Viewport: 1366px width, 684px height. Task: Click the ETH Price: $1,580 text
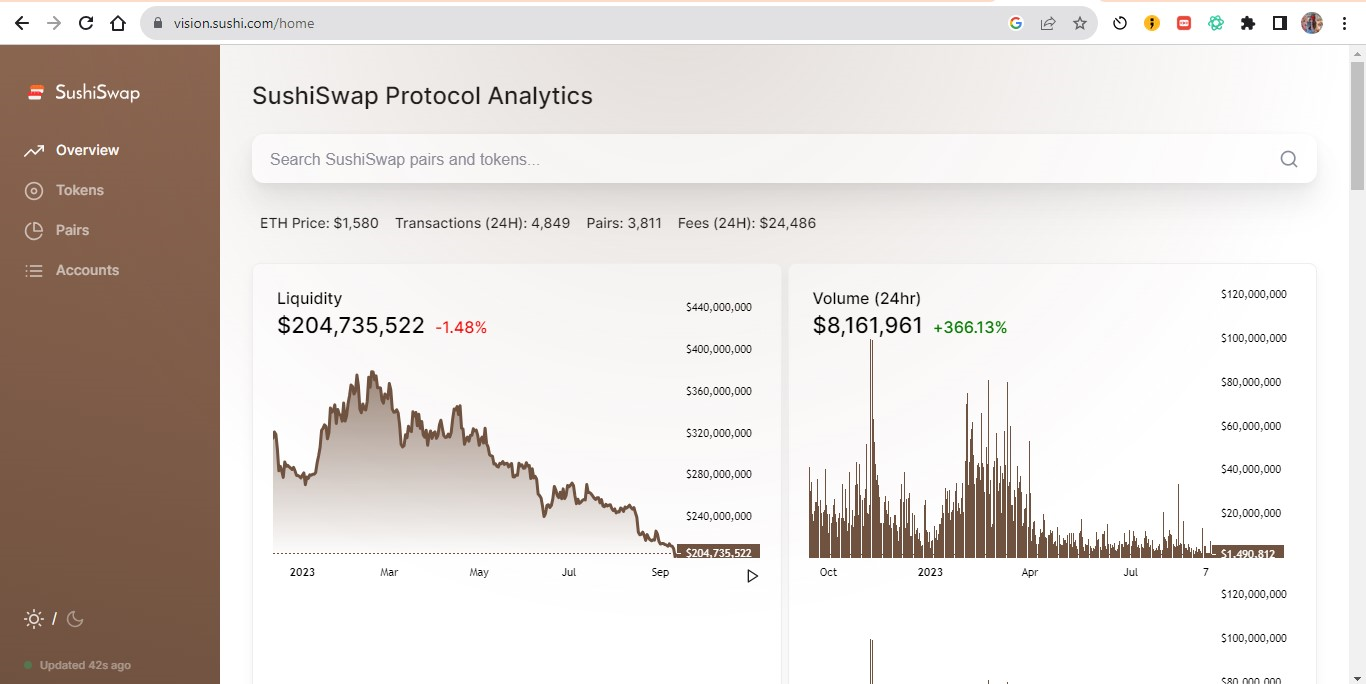click(x=319, y=223)
